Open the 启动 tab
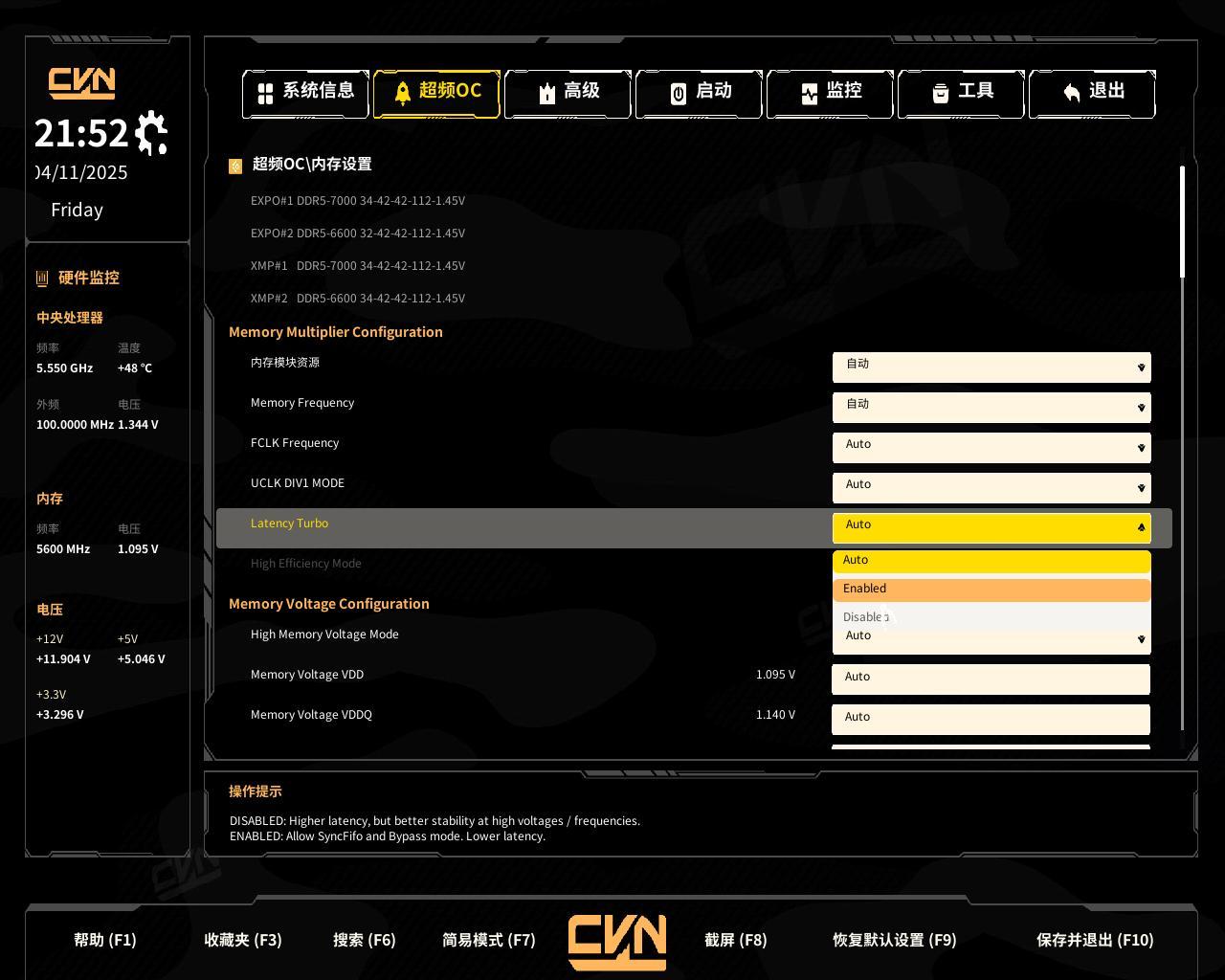1225x980 pixels. click(x=699, y=94)
